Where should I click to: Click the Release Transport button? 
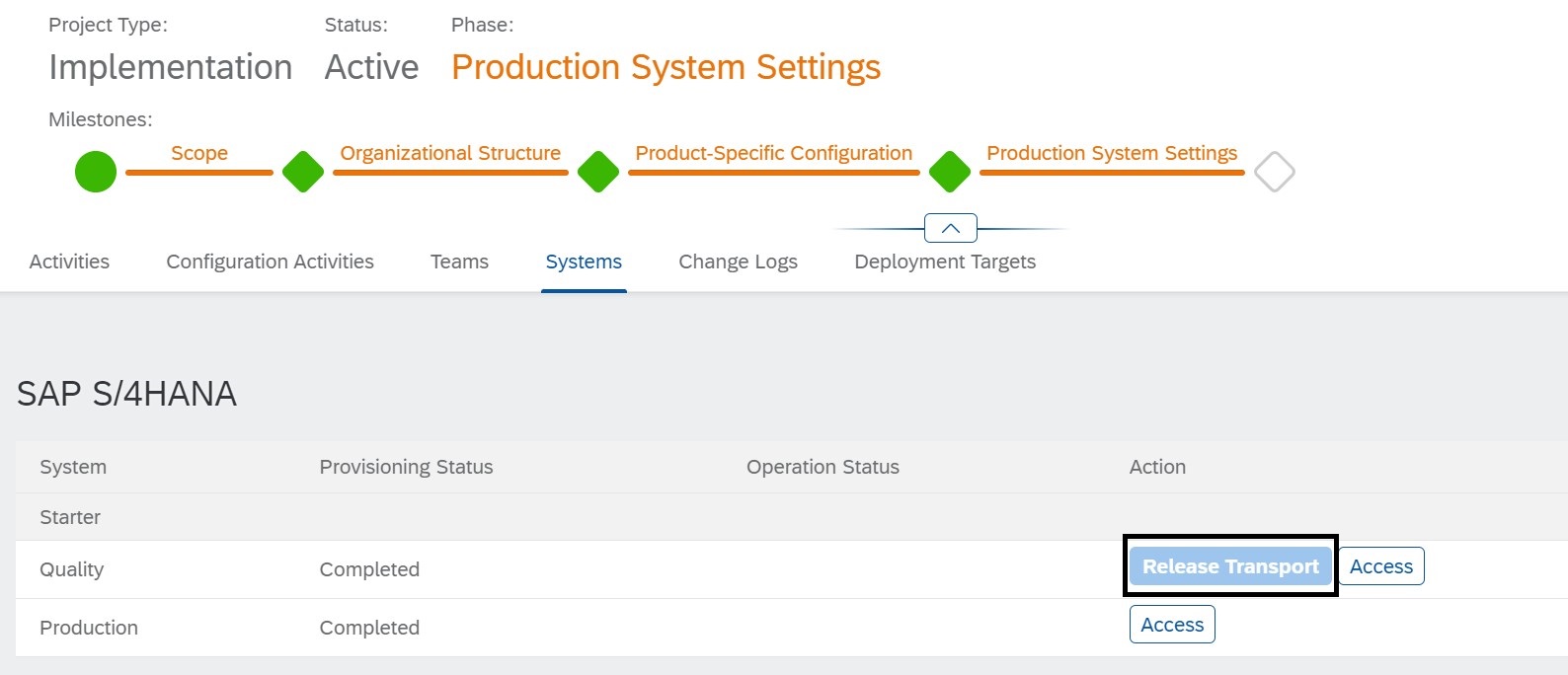(x=1230, y=566)
